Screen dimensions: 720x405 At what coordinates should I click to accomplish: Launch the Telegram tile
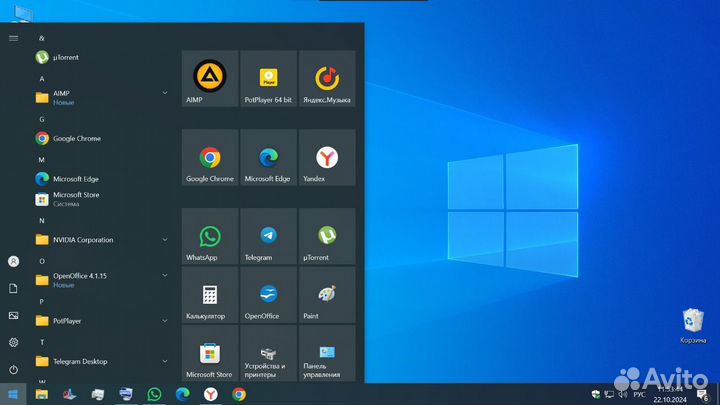268,236
